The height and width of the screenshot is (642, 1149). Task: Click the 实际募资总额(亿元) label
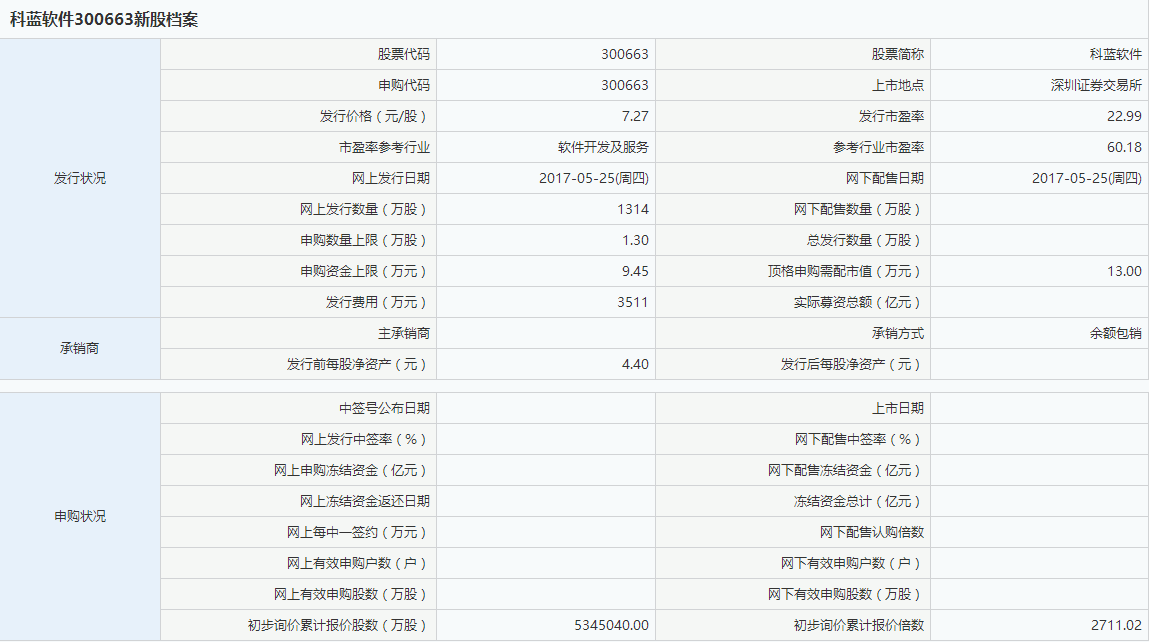[x=859, y=302]
